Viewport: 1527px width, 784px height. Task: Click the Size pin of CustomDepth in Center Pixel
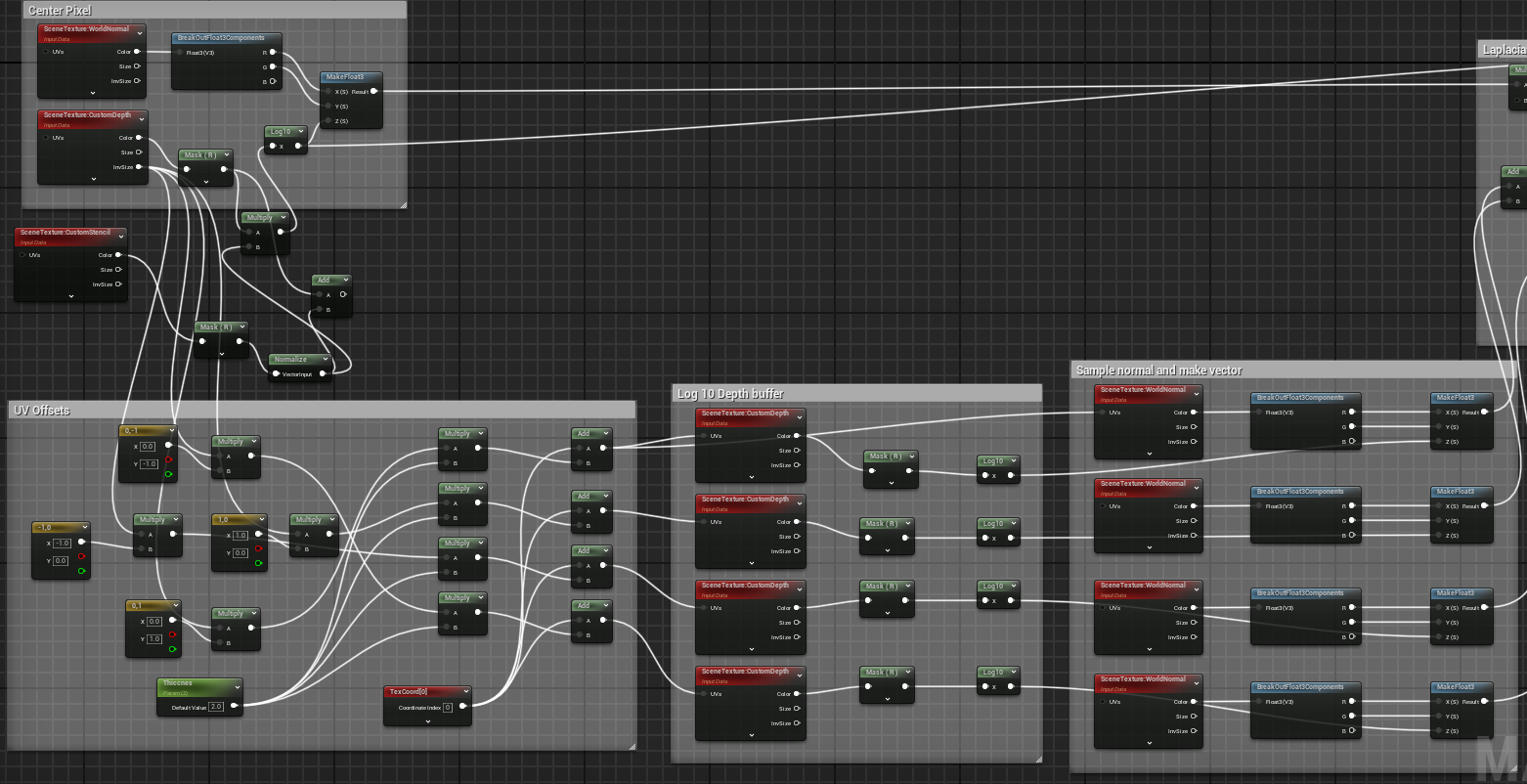pyautogui.click(x=138, y=152)
